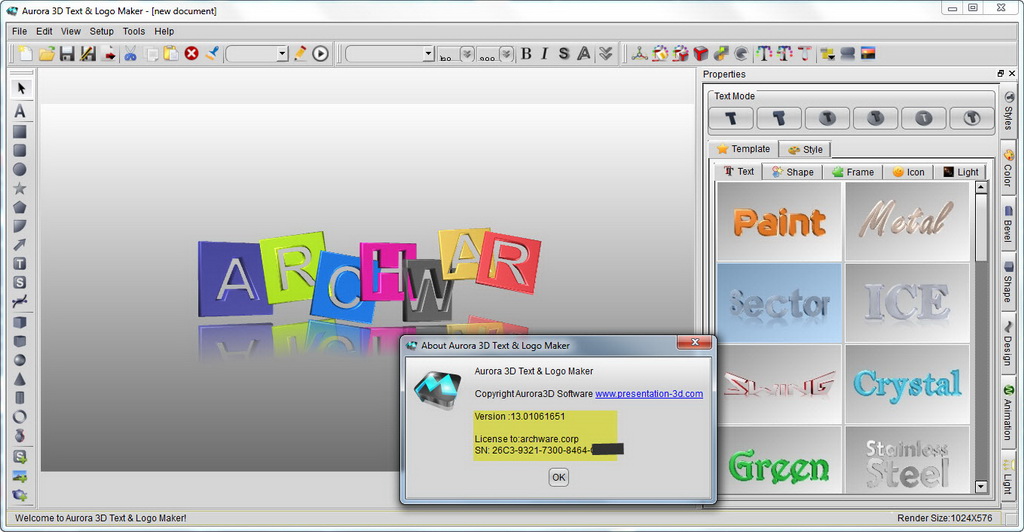
Task: Select first Text Mode button
Action: [731, 118]
